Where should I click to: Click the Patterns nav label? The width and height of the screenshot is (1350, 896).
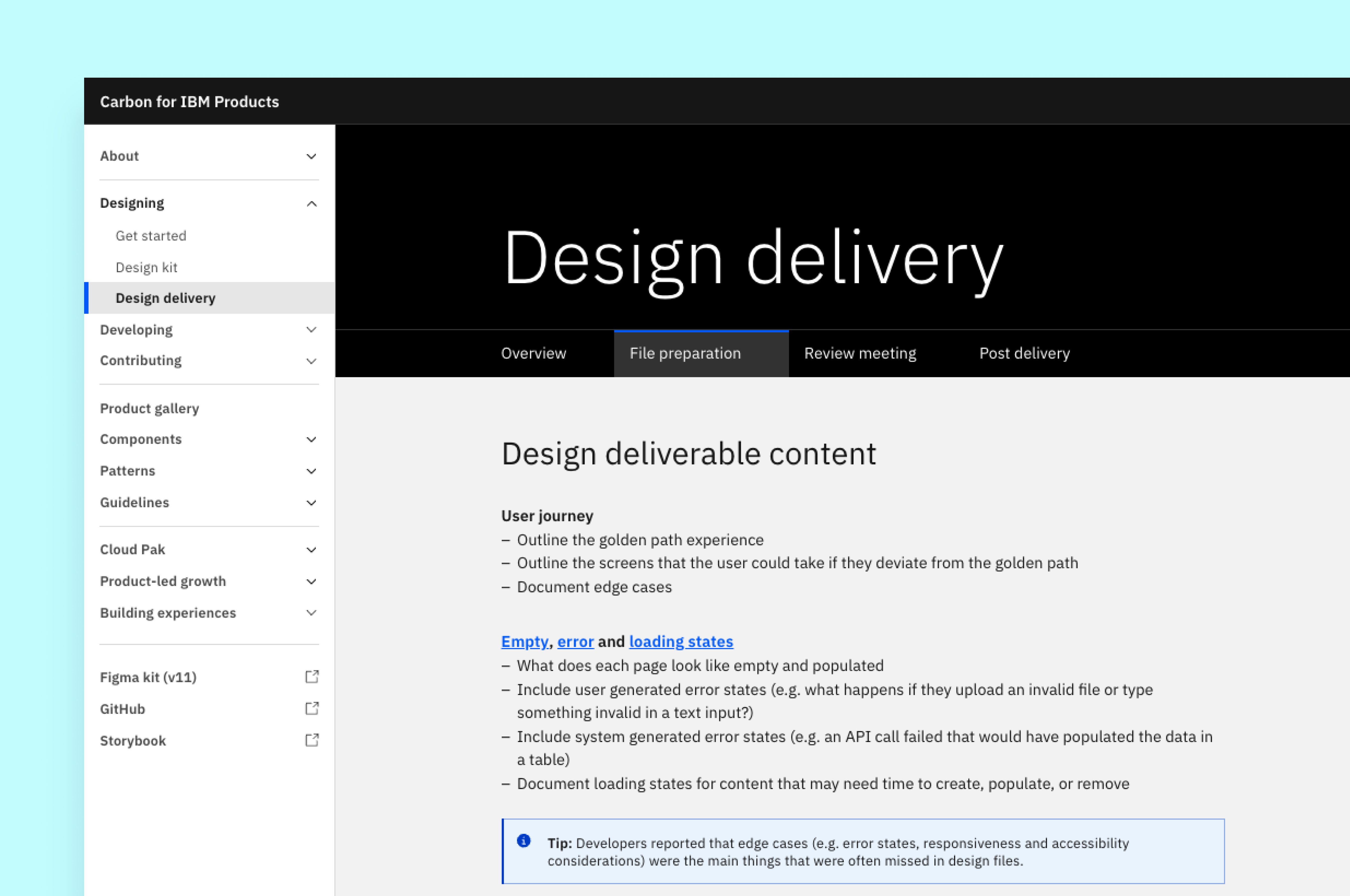(x=127, y=471)
